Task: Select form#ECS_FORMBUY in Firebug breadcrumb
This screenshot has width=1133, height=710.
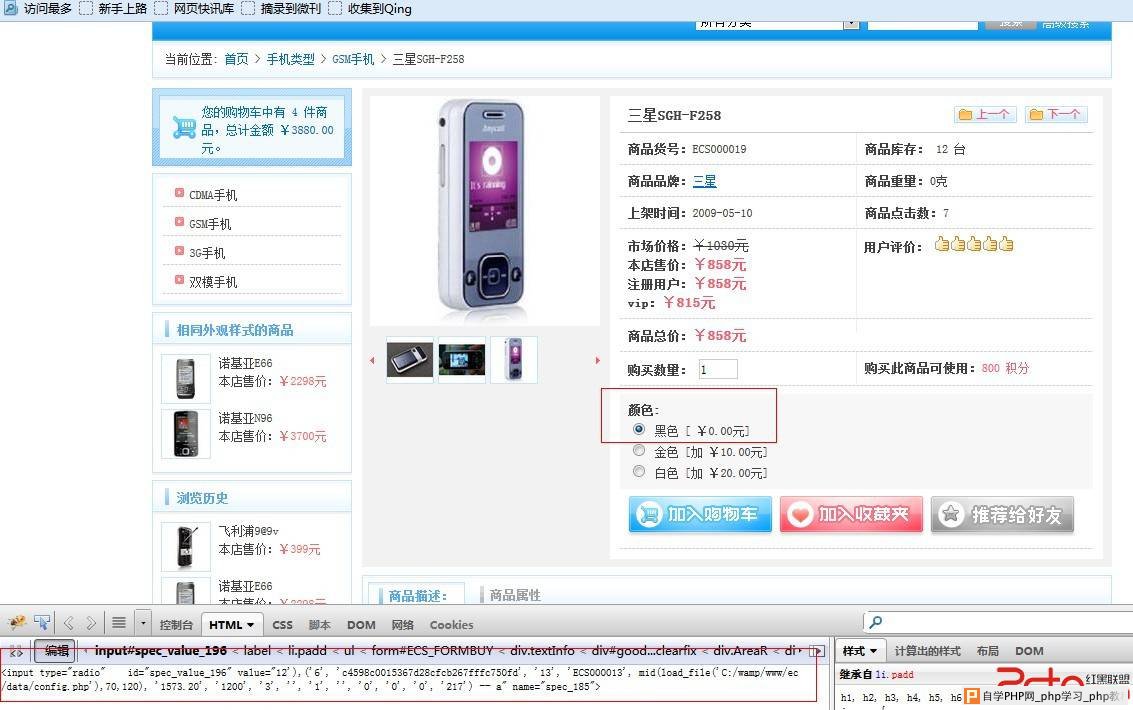Action: click(x=432, y=651)
